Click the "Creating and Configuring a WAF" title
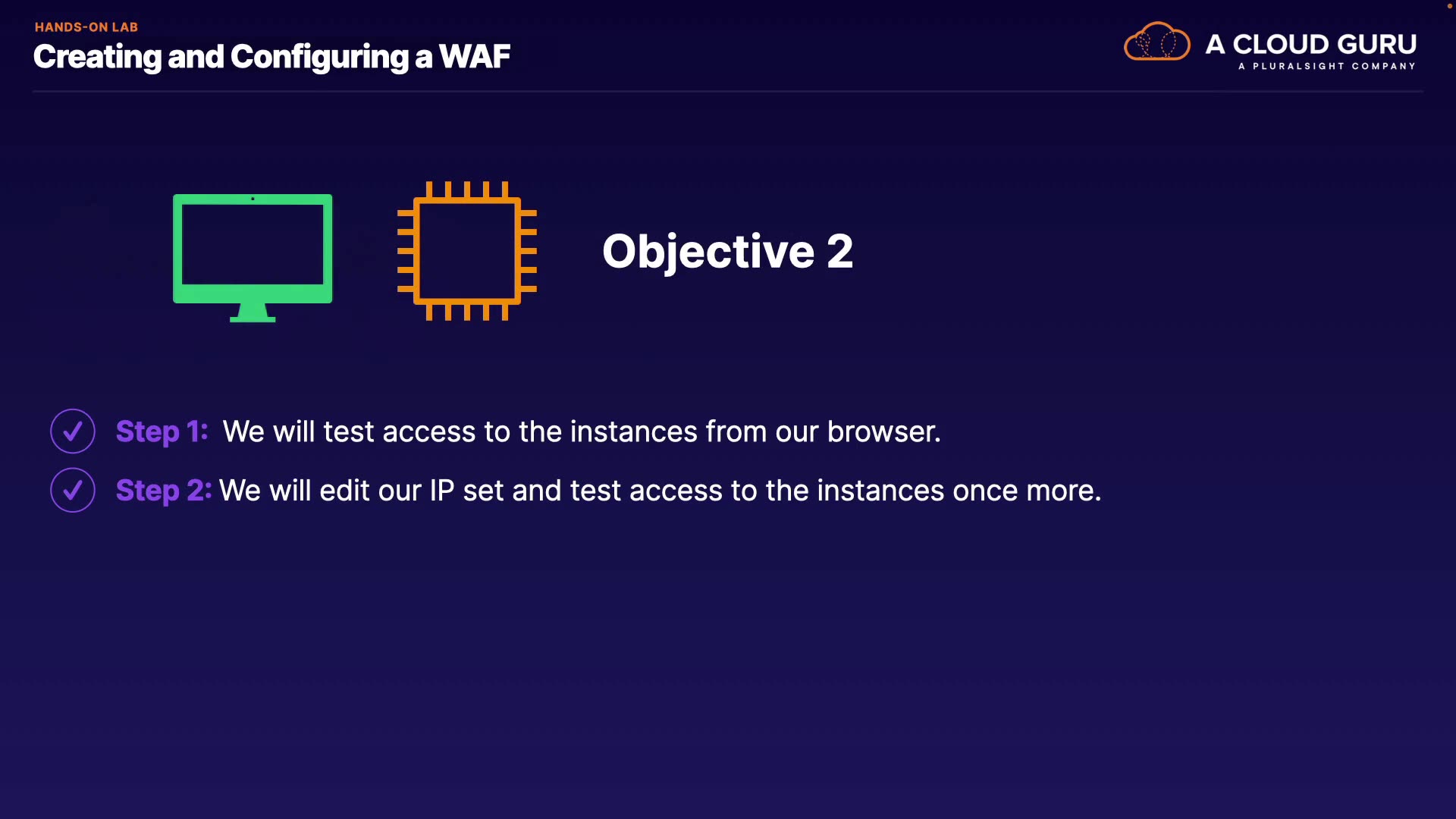The height and width of the screenshot is (819, 1456). [x=271, y=57]
